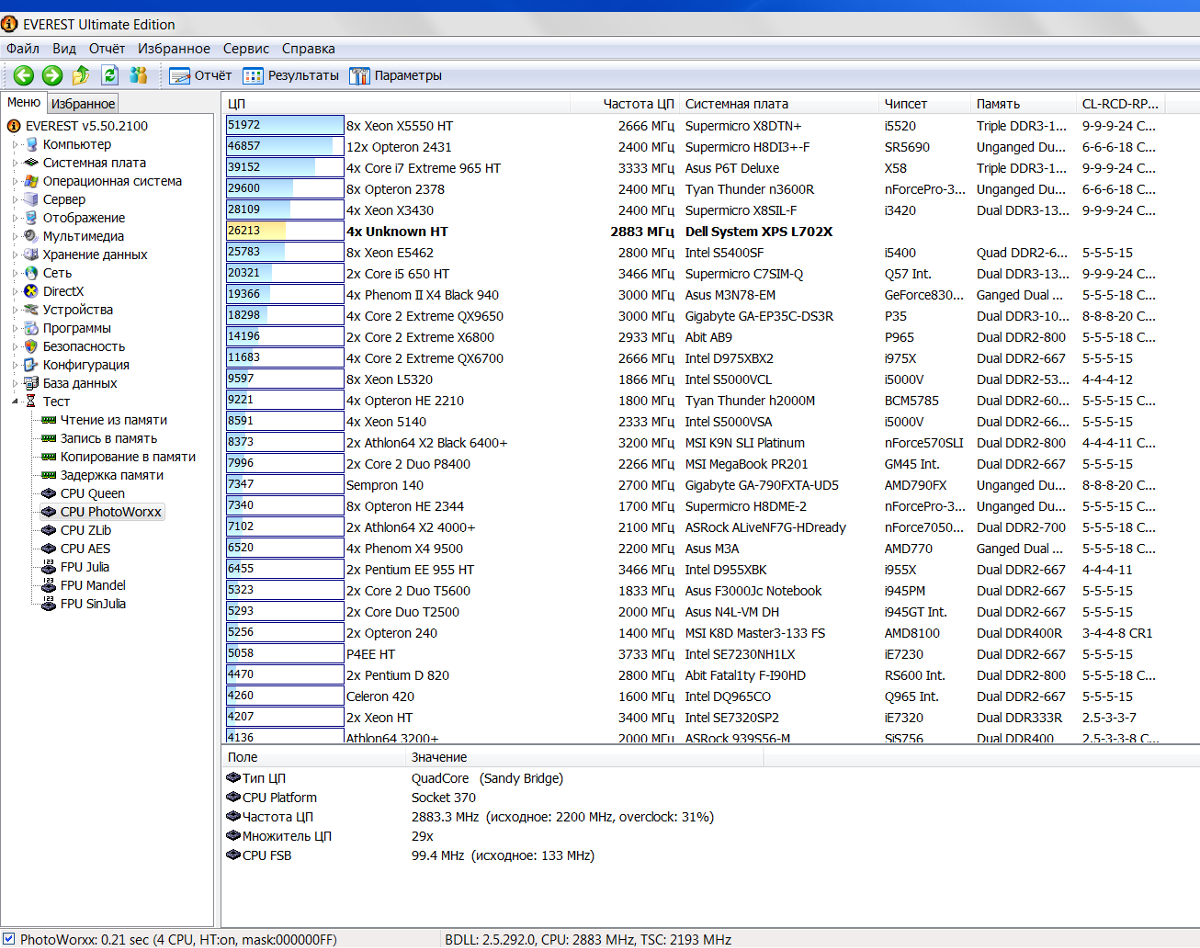
Task: Expand the Сервер node arrow
Action: tap(15, 199)
